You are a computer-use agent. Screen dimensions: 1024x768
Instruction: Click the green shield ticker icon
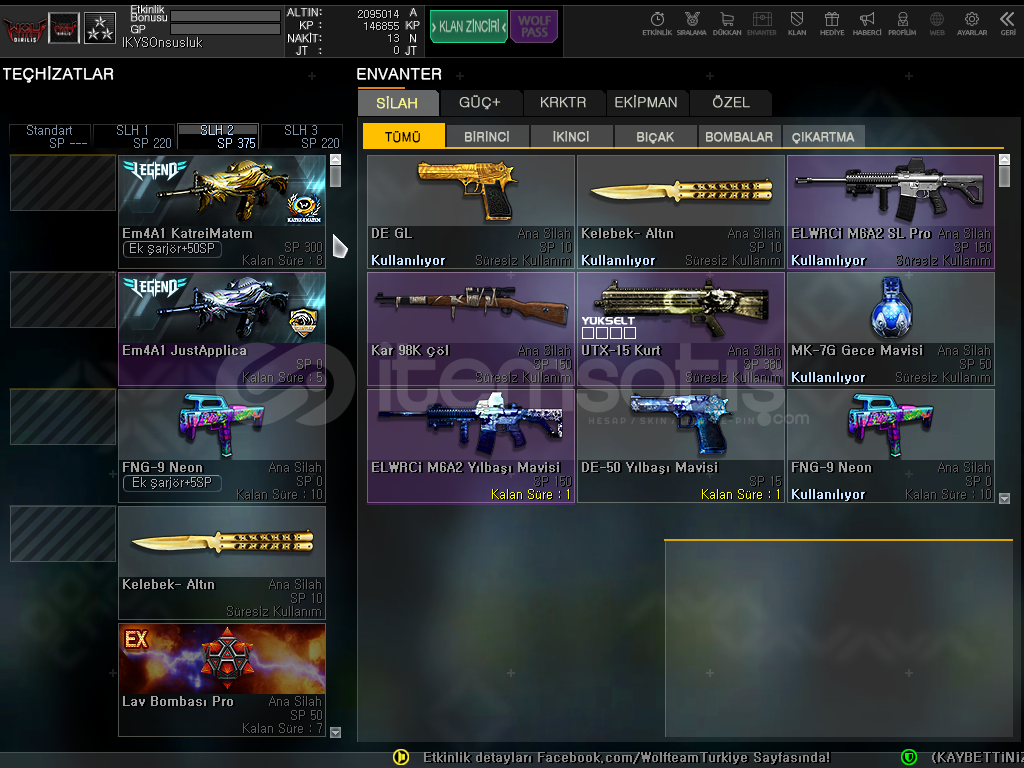pos(908,757)
